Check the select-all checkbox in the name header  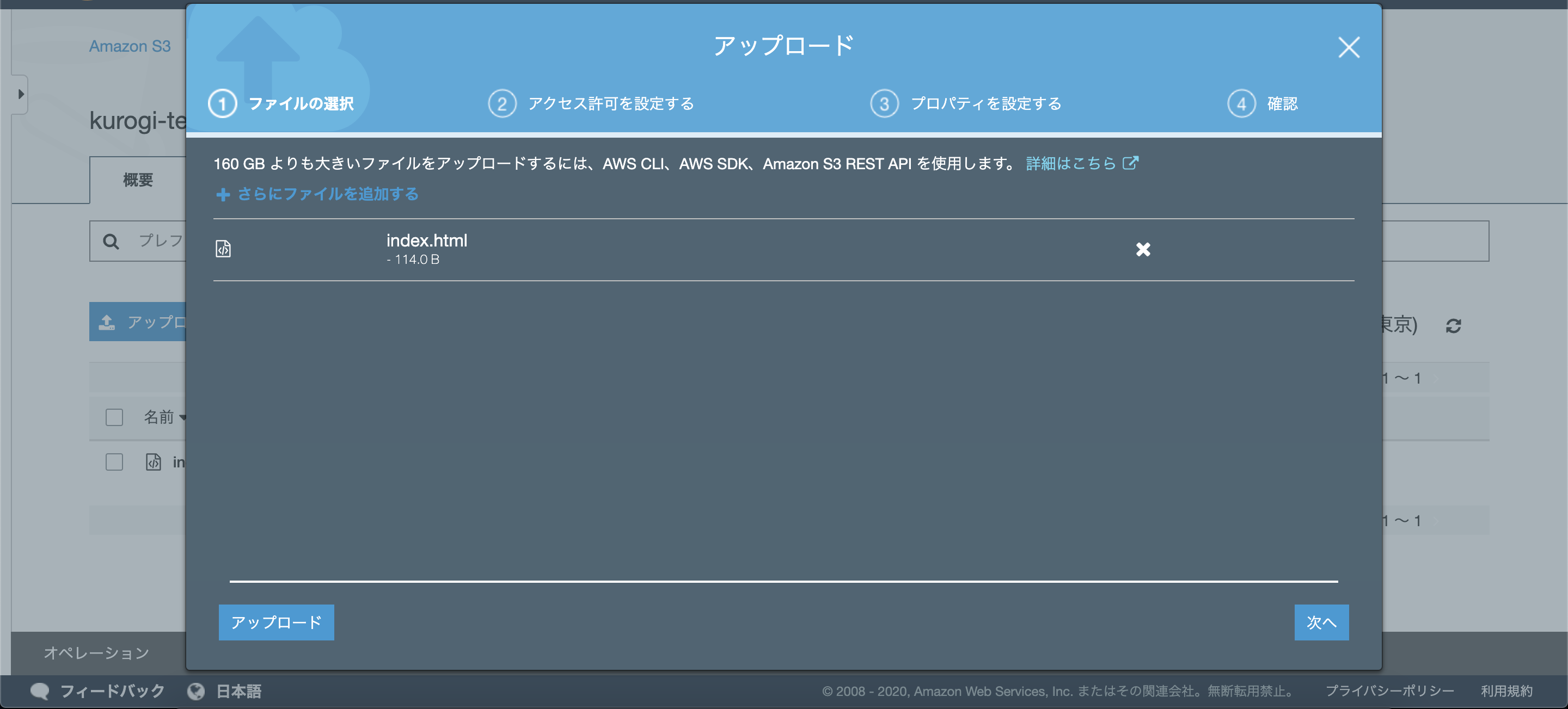point(114,417)
